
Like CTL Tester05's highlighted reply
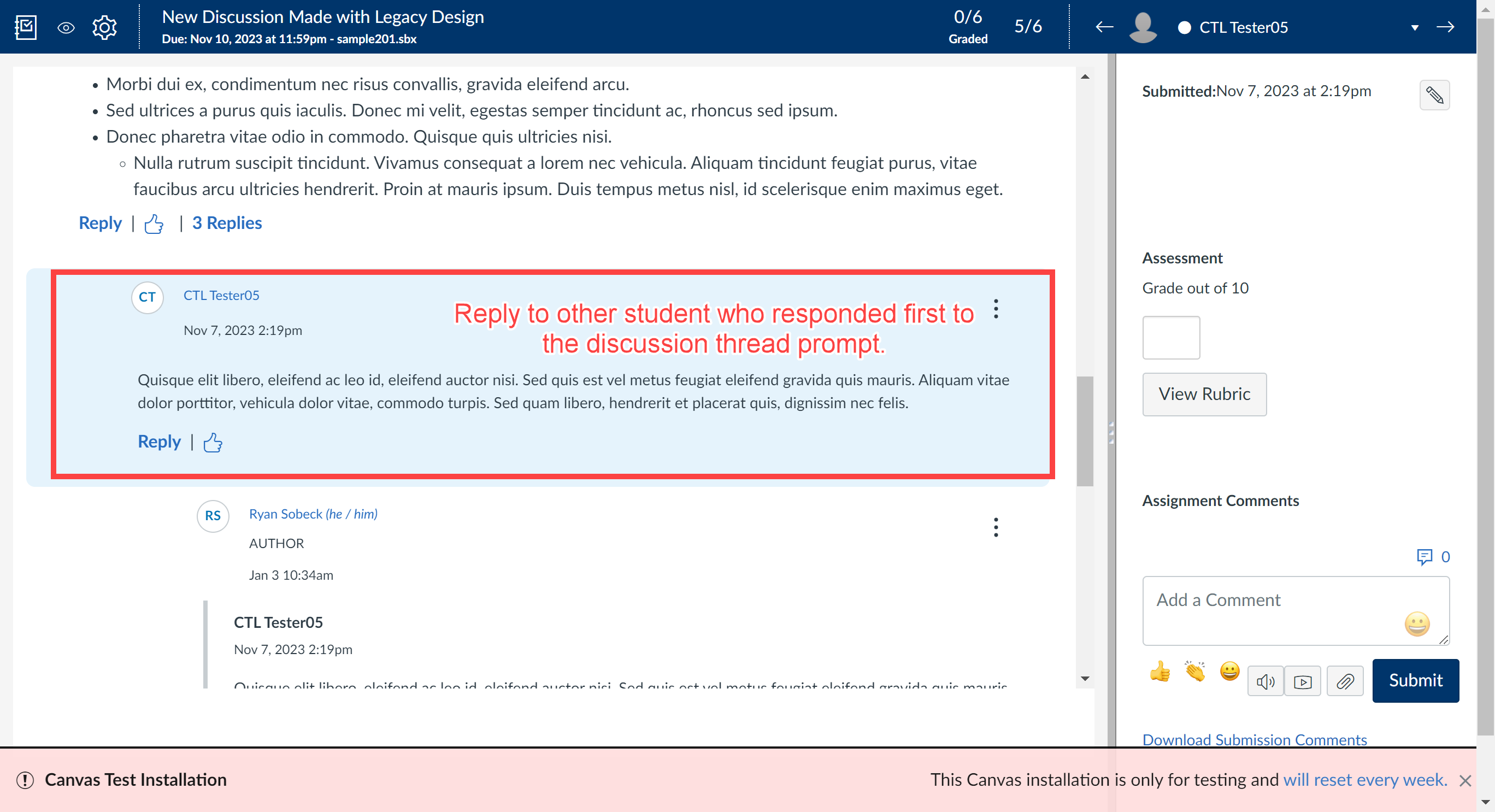point(213,442)
